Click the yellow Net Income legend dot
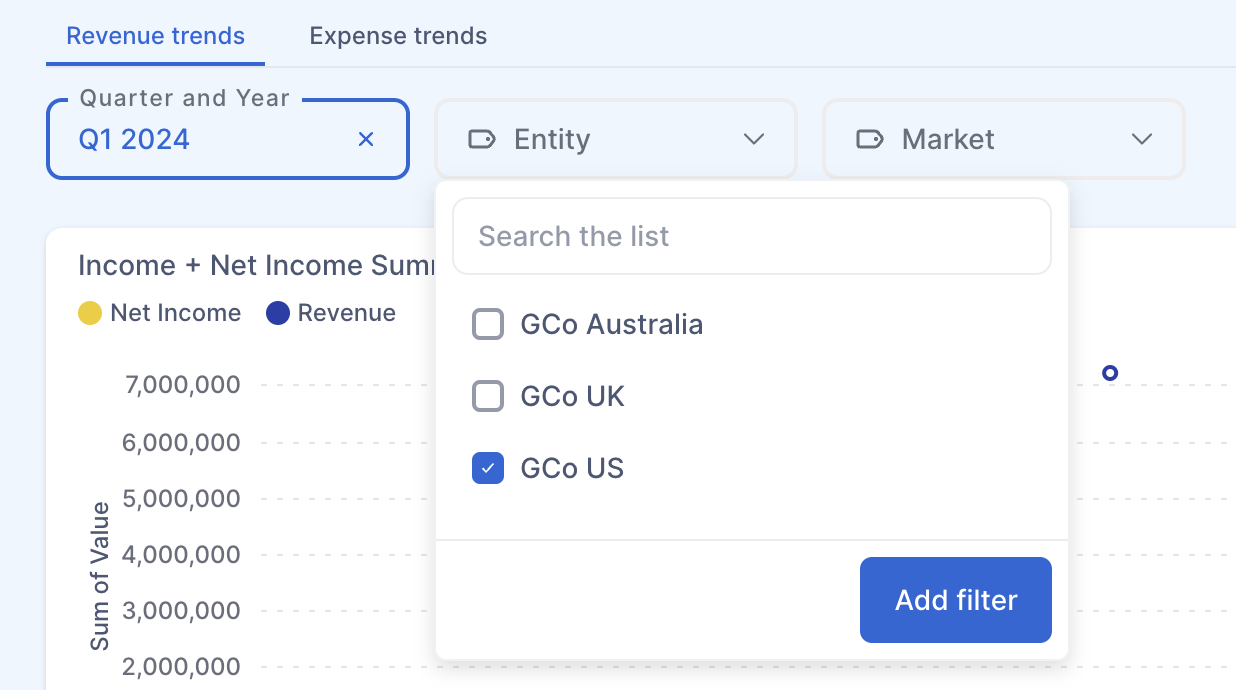This screenshot has height=690, width=1236. (x=90, y=314)
